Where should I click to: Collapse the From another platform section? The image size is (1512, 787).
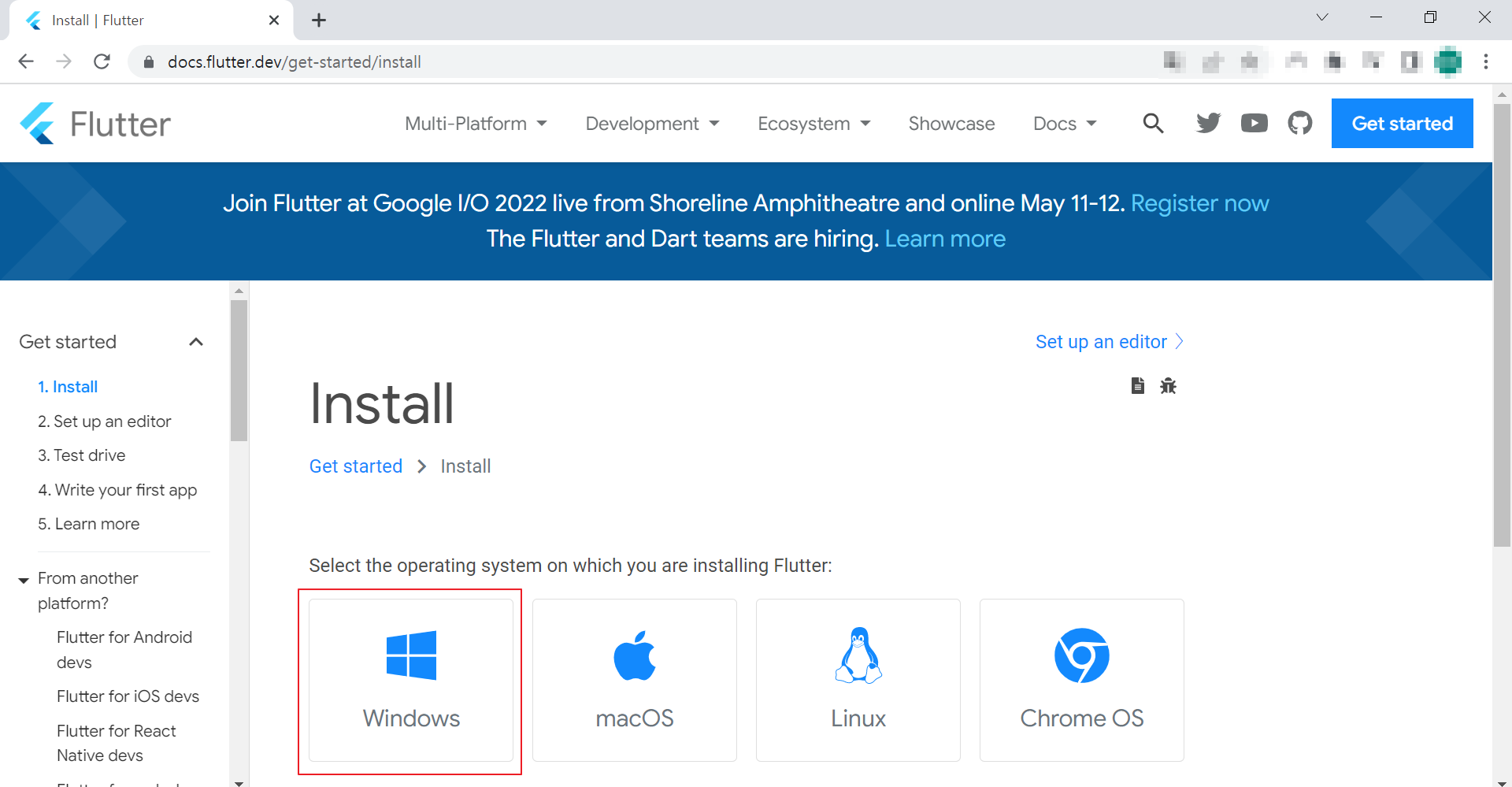tap(24, 580)
